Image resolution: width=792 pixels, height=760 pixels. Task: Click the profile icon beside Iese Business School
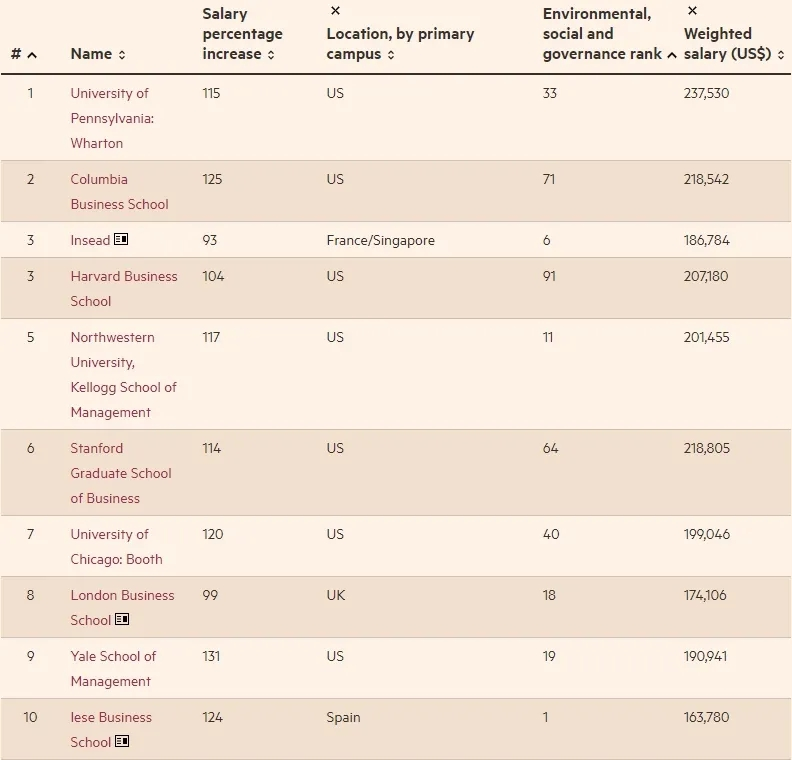pyautogui.click(x=122, y=742)
